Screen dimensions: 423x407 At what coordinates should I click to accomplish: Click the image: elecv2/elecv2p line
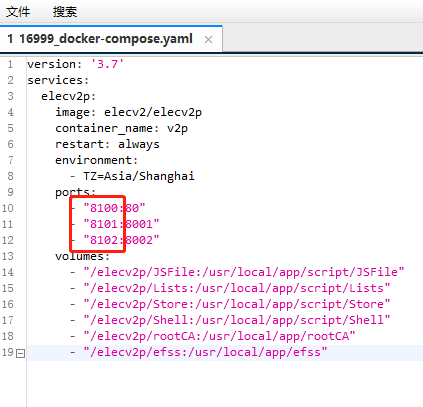(128, 112)
